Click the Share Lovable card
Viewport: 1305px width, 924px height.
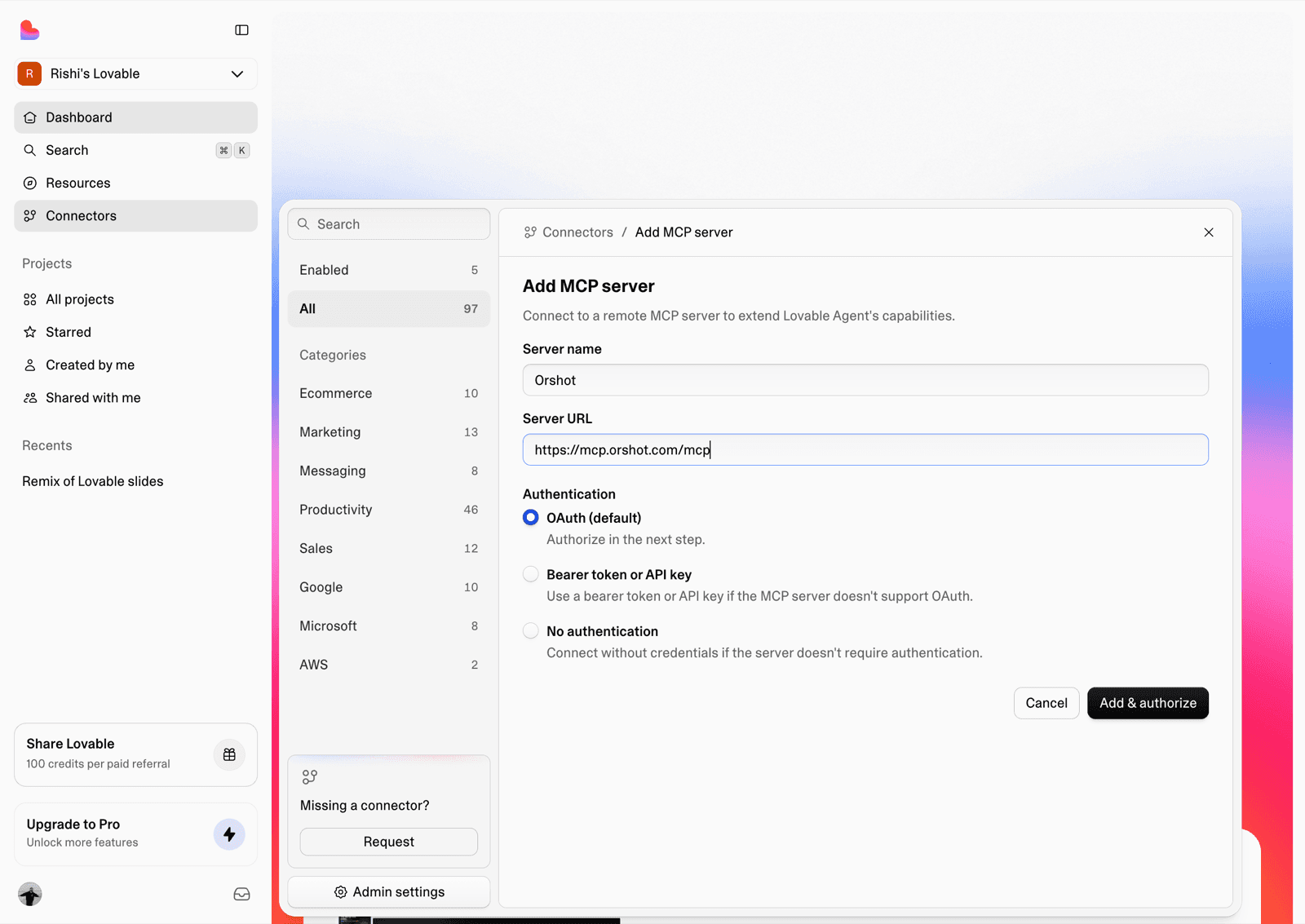click(x=135, y=754)
